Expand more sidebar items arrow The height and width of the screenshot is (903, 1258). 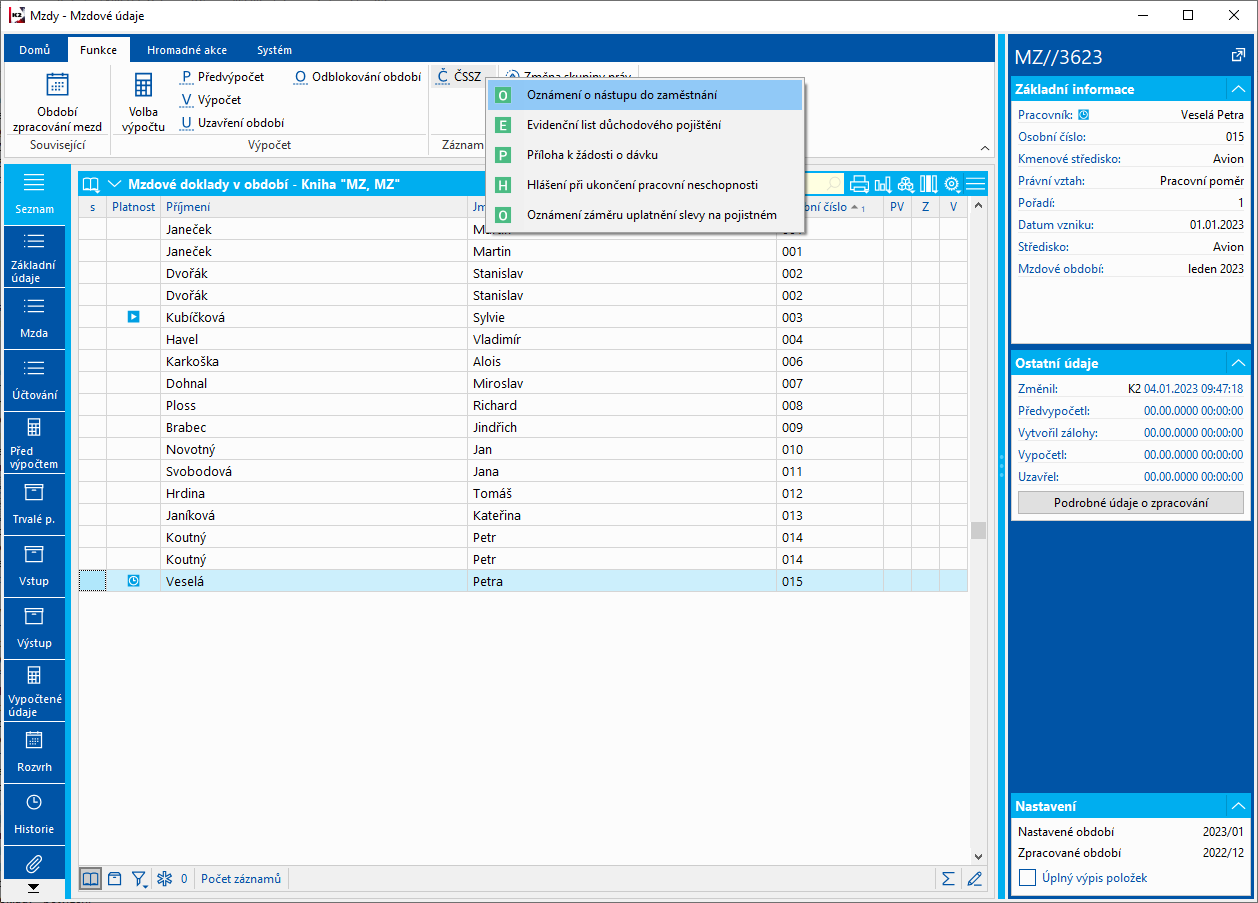coord(34,887)
